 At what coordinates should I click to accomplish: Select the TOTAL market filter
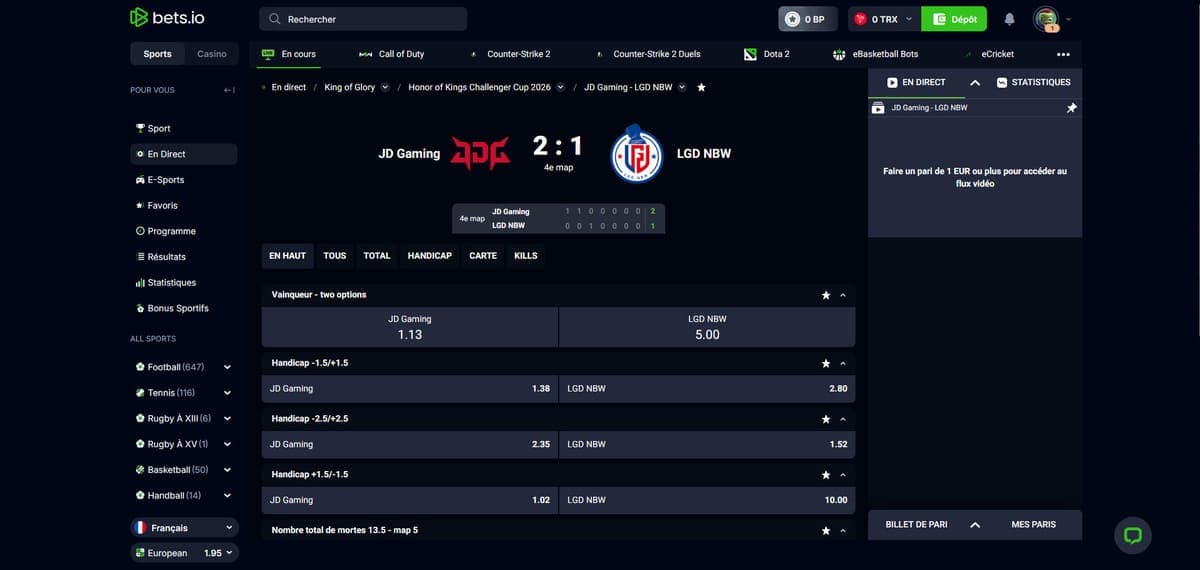coord(377,256)
